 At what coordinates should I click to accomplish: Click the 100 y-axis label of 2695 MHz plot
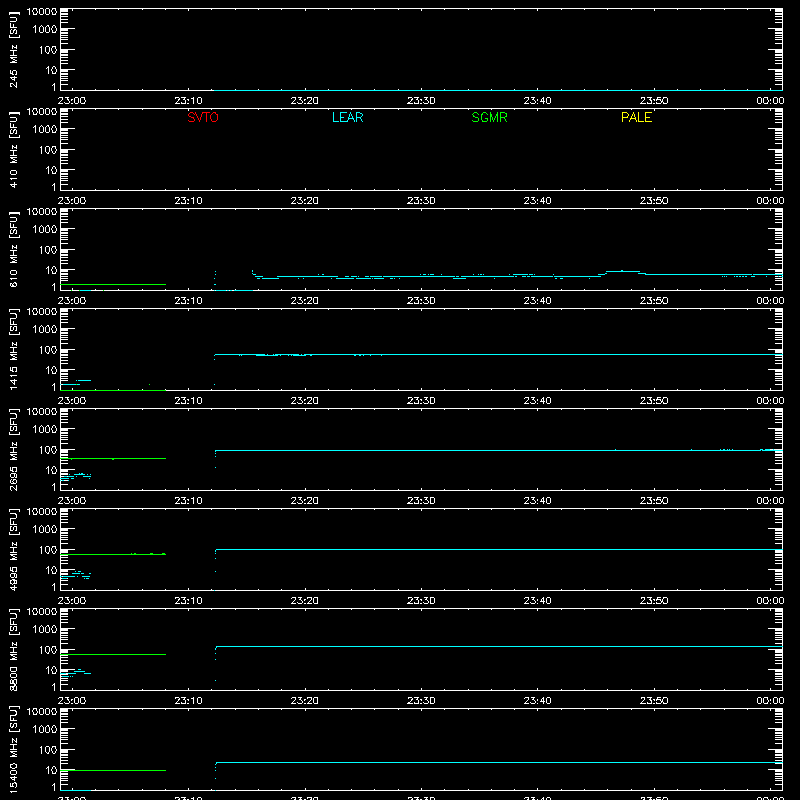[48, 450]
